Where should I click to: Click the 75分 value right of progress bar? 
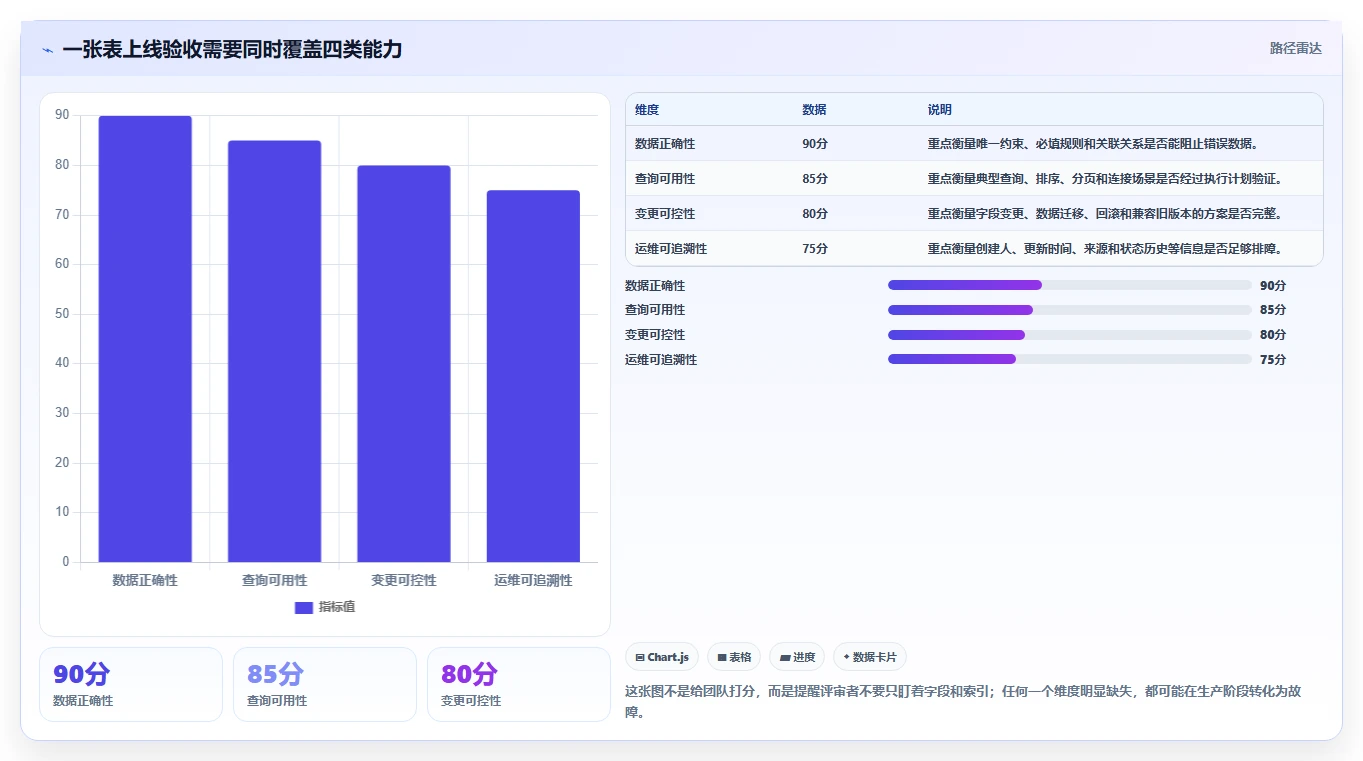pos(1273,360)
